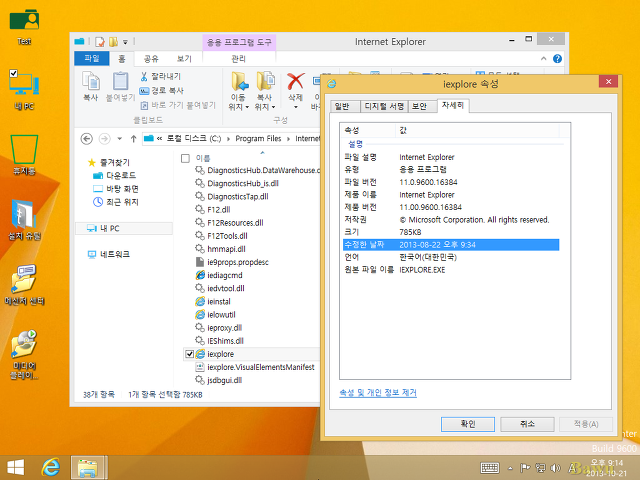The width and height of the screenshot is (640, 480).
Task: Switch to the Home (홈) ribbon tab
Action: point(122,59)
